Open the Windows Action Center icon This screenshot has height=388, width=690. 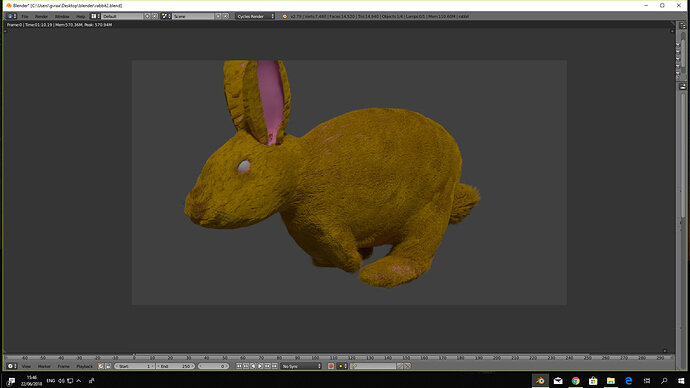tap(11, 381)
